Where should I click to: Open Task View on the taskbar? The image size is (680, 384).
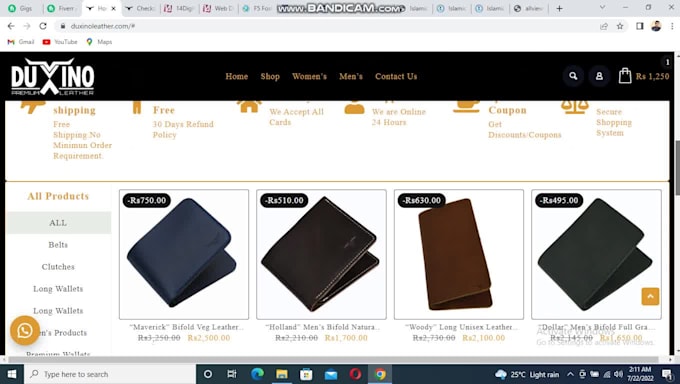[232, 374]
